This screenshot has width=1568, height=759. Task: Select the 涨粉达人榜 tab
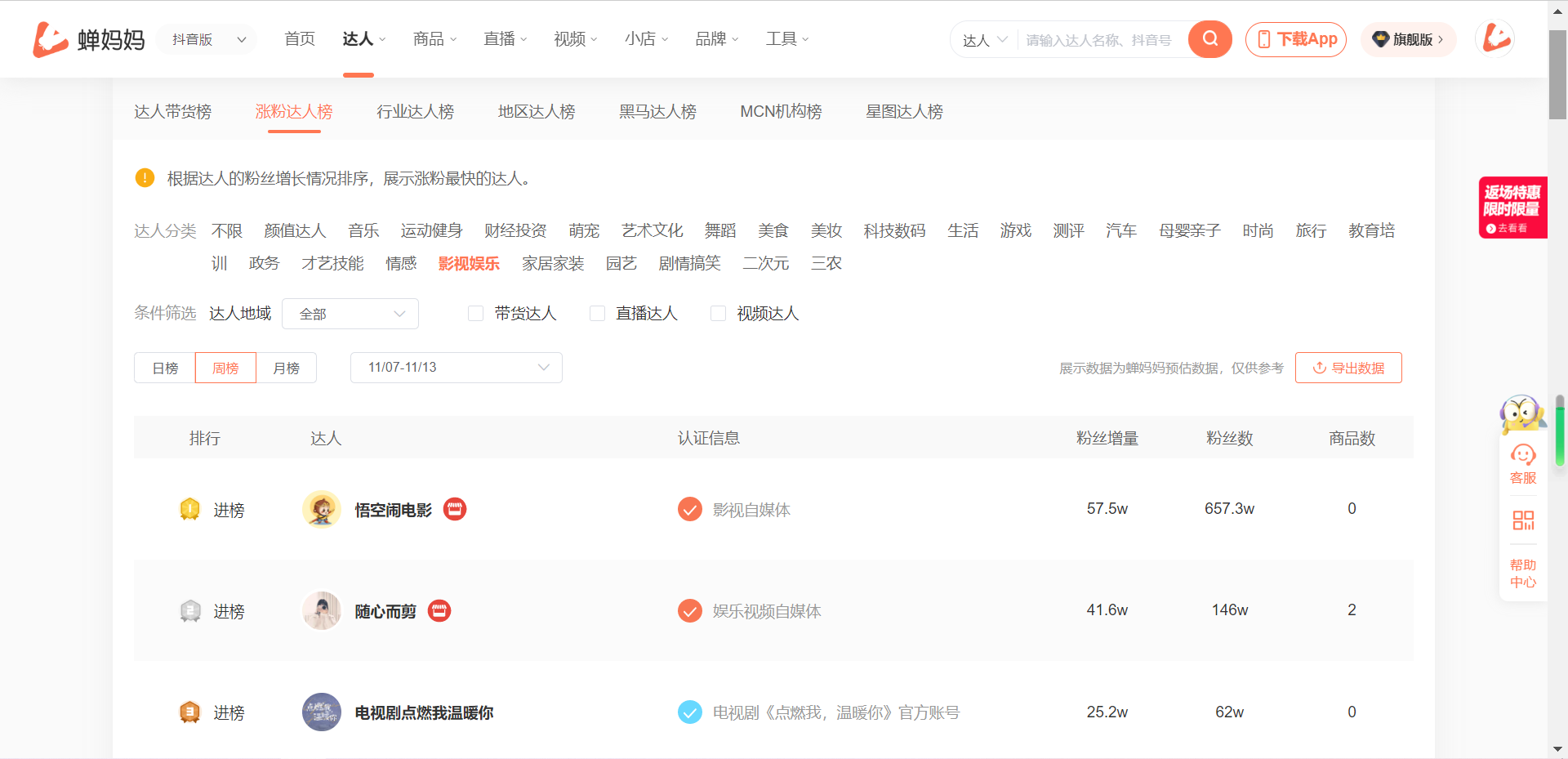[x=294, y=112]
